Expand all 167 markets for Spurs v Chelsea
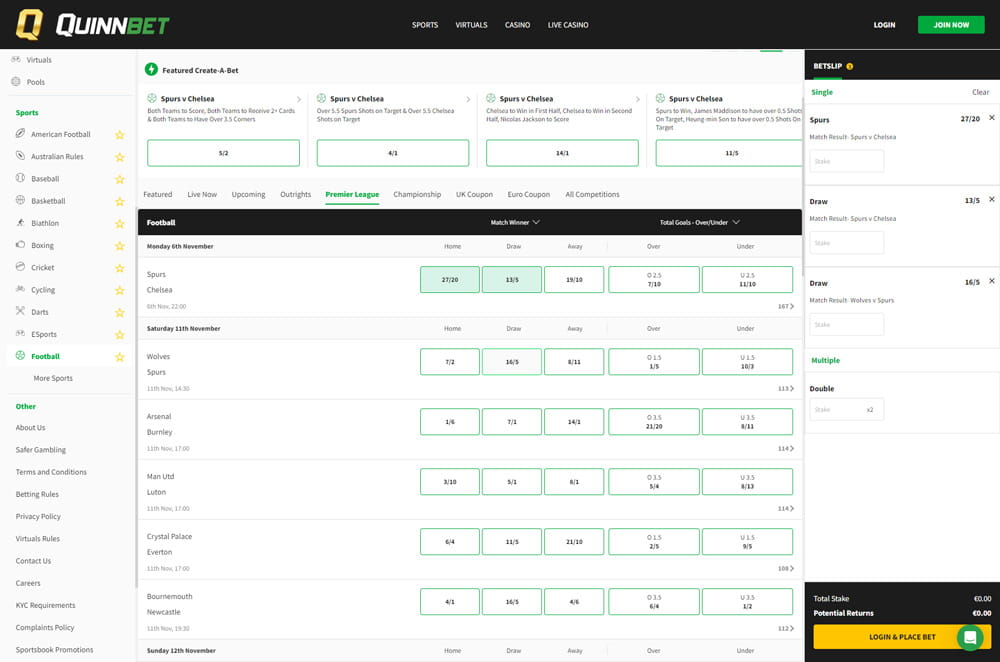1000x662 pixels. click(786, 307)
